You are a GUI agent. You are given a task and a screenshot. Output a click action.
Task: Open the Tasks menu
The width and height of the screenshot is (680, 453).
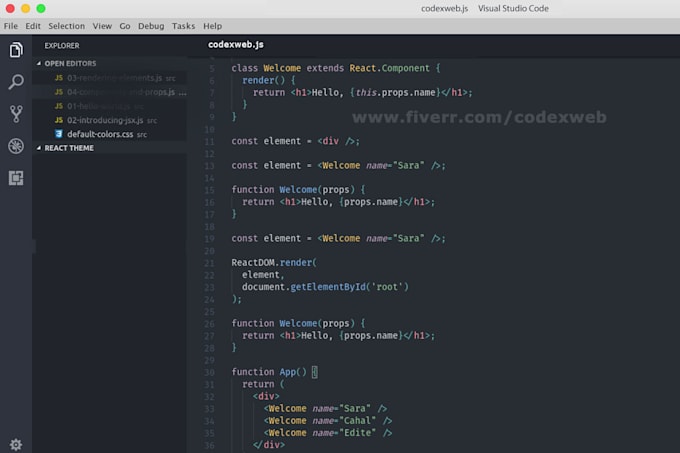point(183,26)
